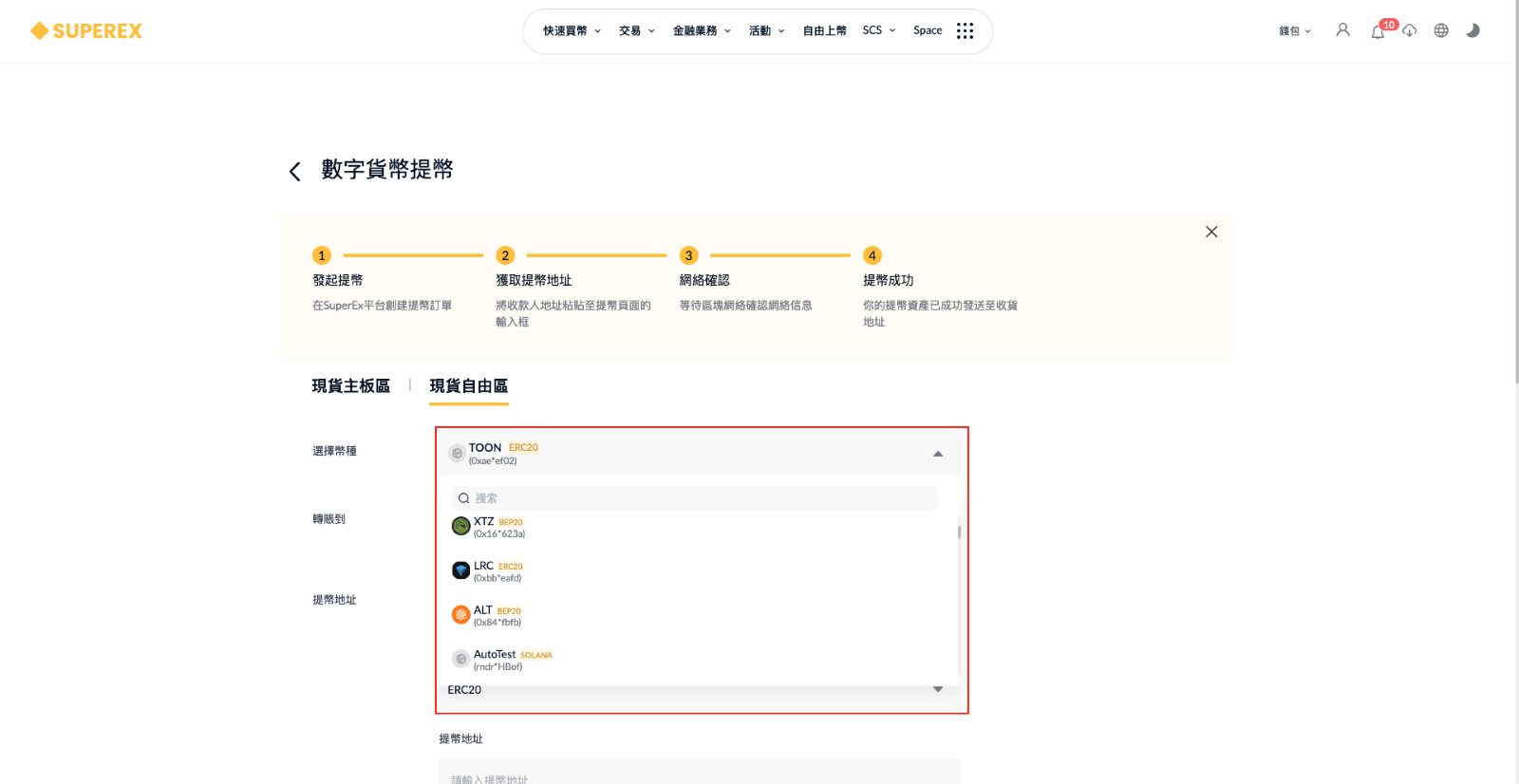Screen dimensions: 1519x784
Task: Expand the 活動 menu
Action: click(766, 31)
